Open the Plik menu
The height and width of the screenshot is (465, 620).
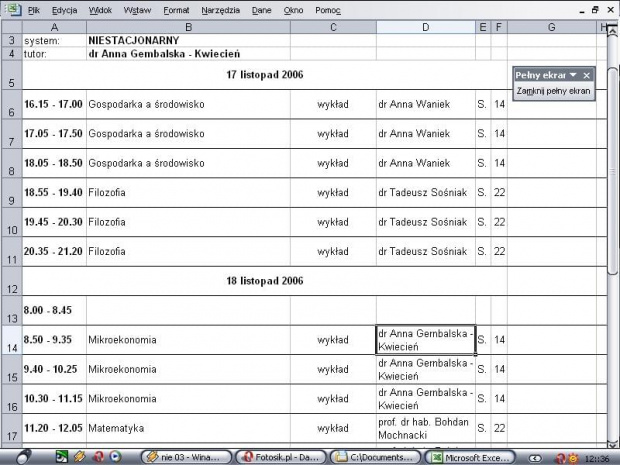pos(34,10)
